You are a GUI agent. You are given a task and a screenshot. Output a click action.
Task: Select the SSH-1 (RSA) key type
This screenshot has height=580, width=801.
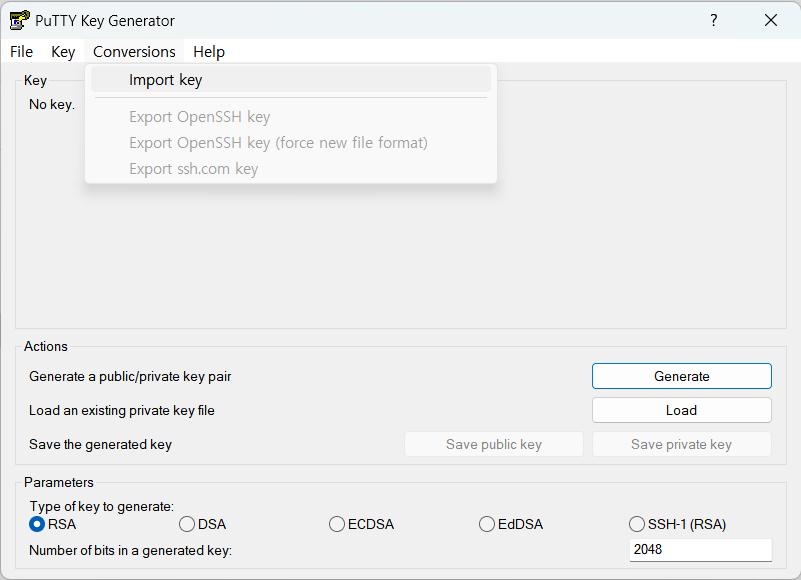click(677, 524)
